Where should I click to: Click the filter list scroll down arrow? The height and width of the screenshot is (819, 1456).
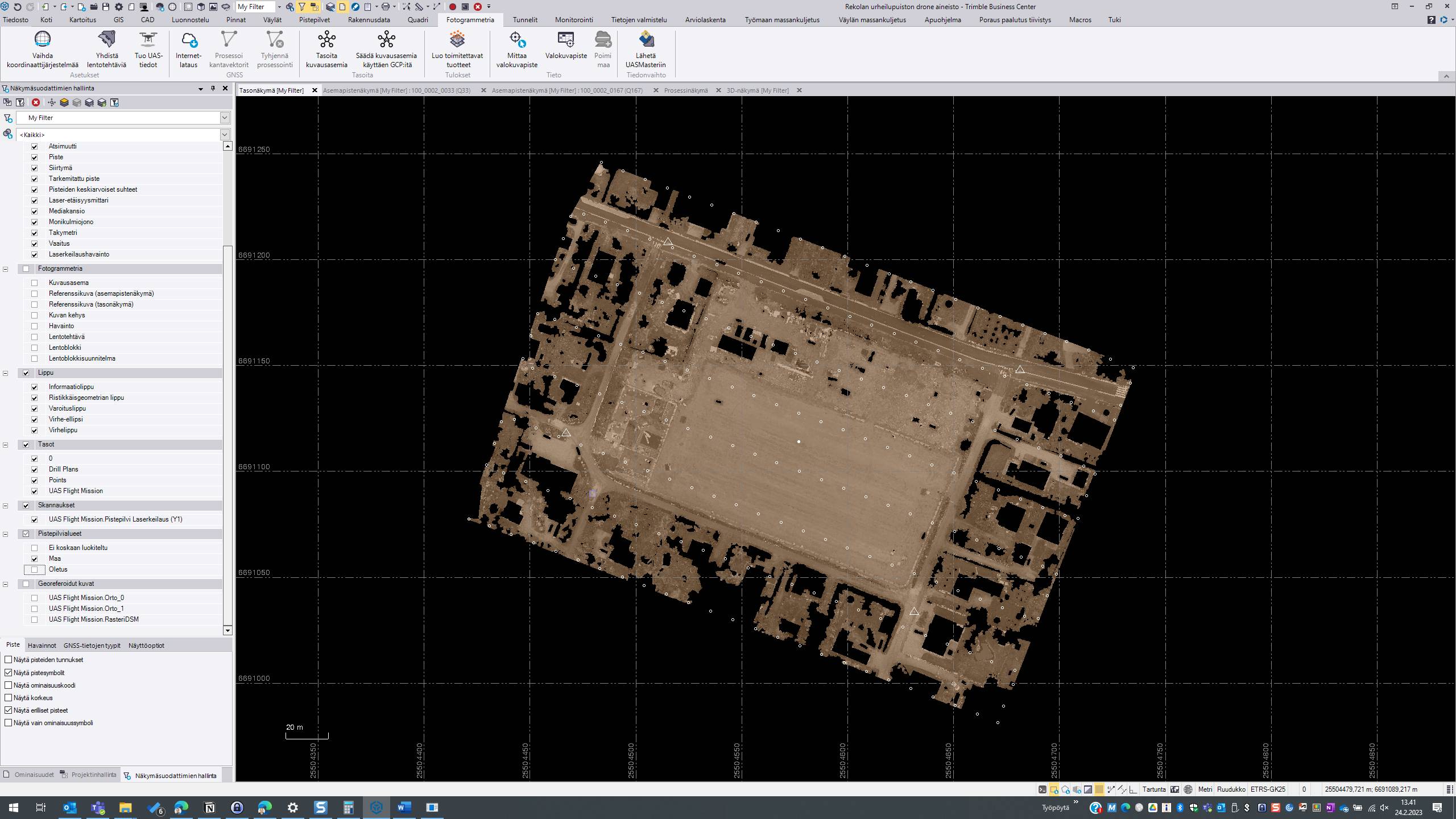coord(227,630)
